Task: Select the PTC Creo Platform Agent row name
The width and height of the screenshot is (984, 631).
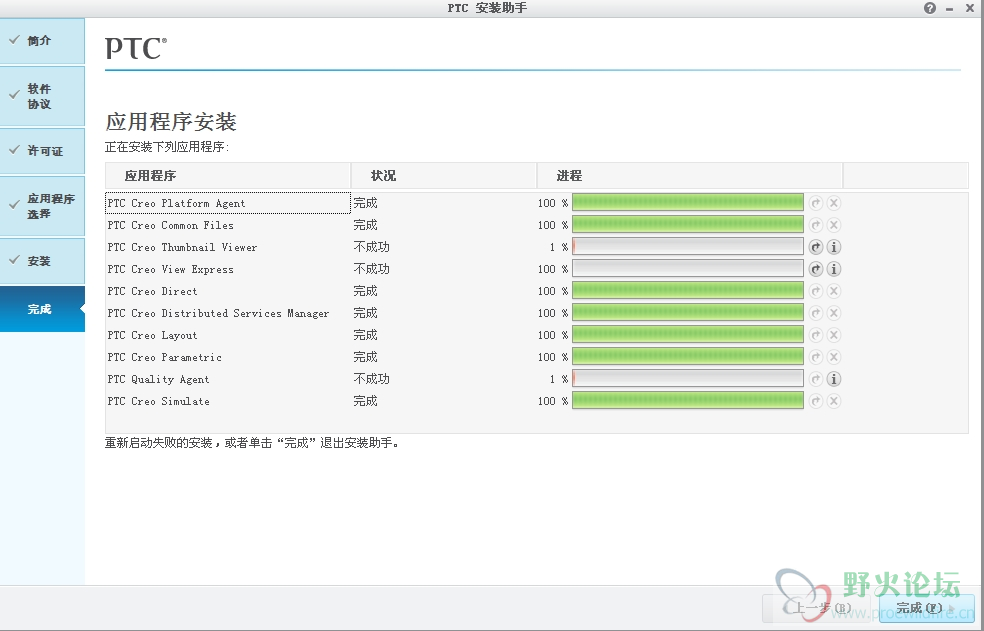Action: coord(176,203)
